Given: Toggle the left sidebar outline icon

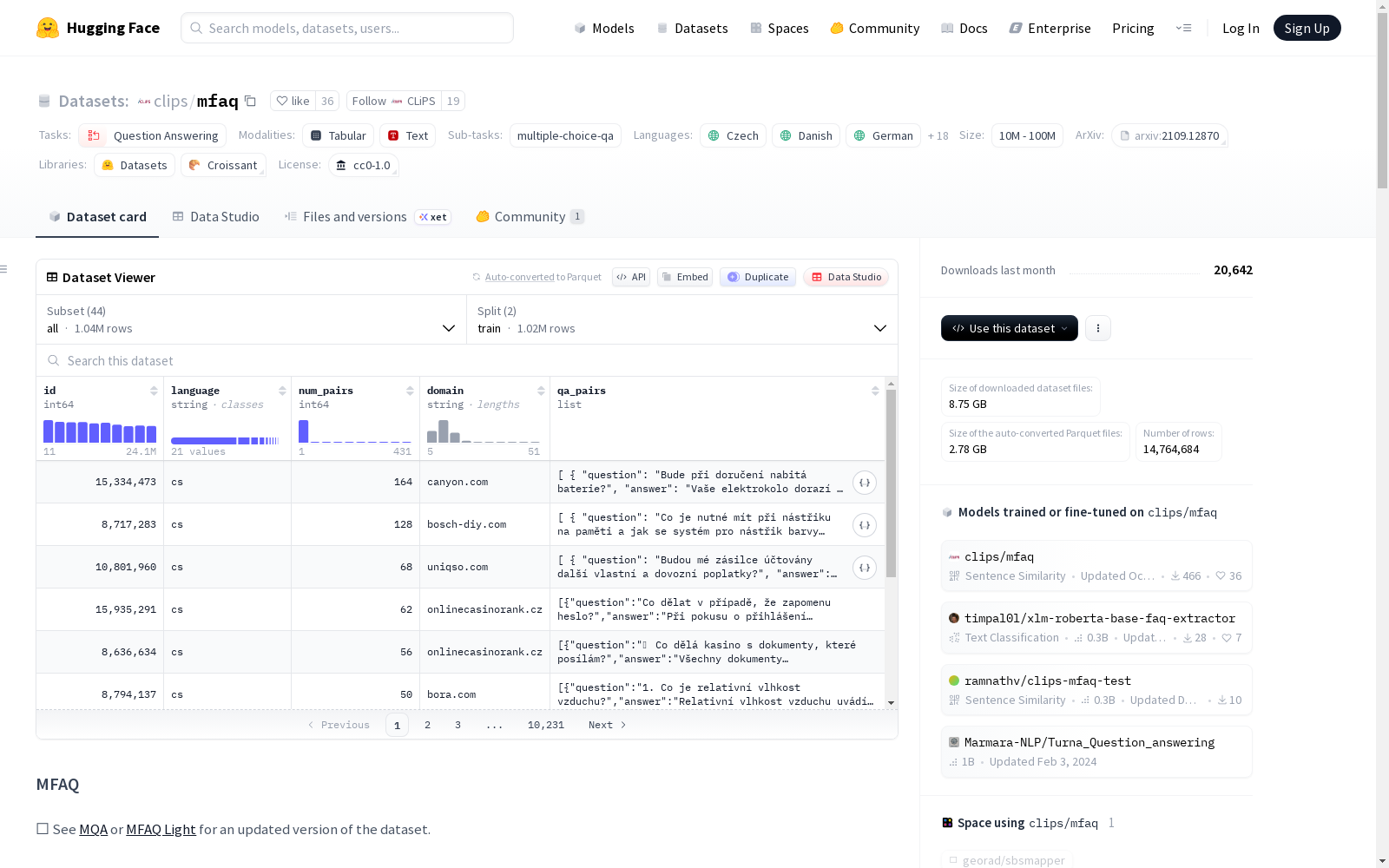Looking at the screenshot, I should (4, 269).
